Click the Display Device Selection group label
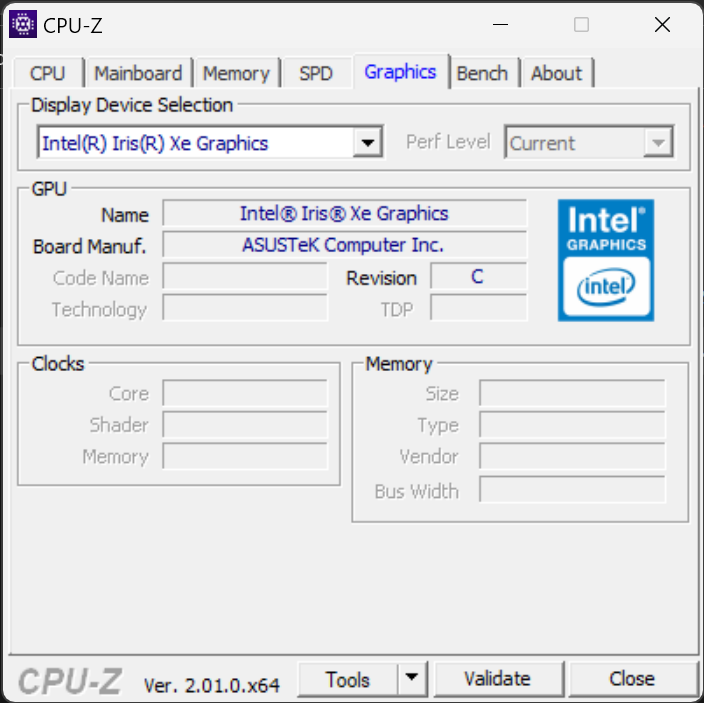This screenshot has height=703, width=704. coord(132,105)
